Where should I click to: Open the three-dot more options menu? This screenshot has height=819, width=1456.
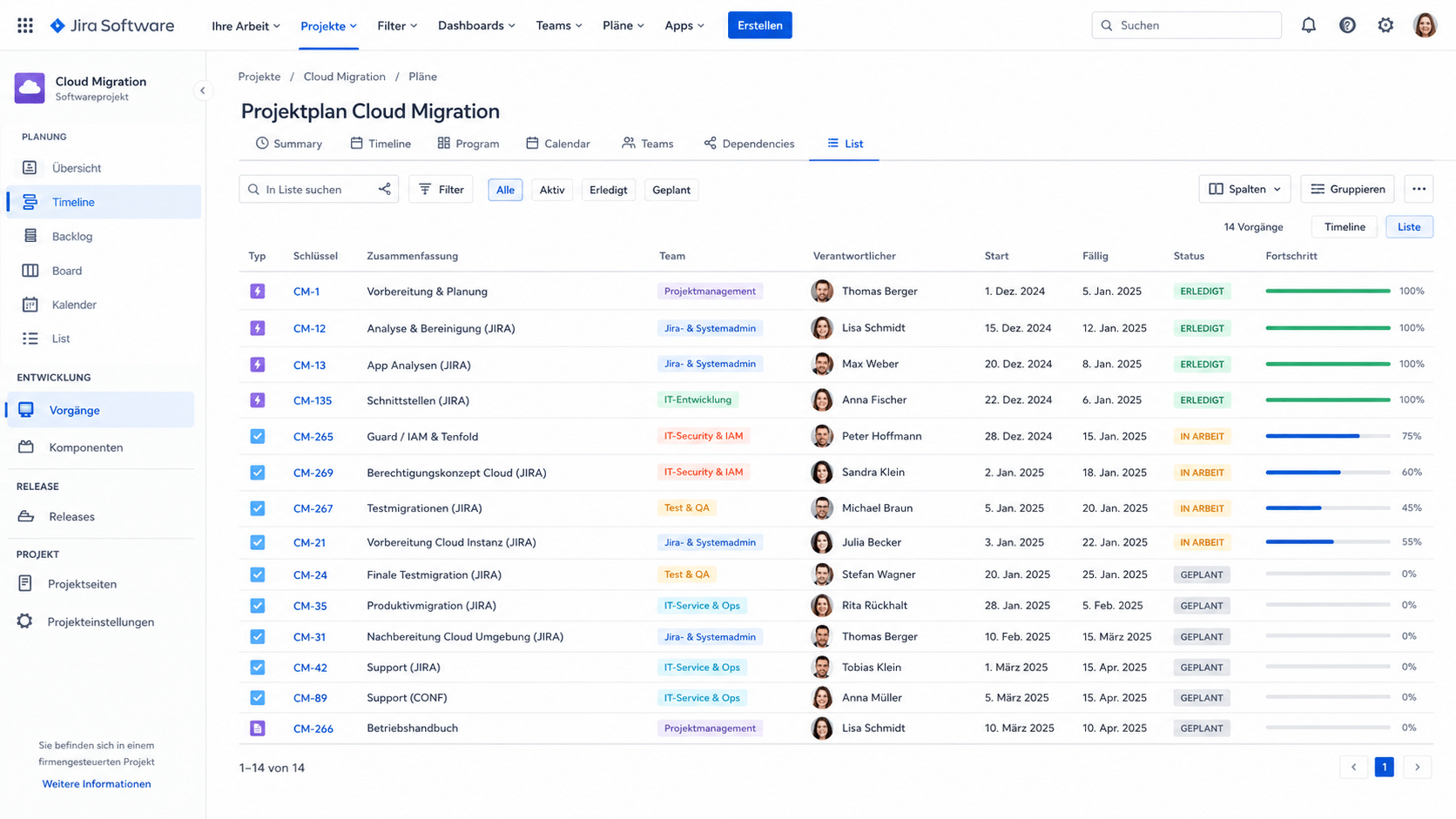click(1419, 189)
